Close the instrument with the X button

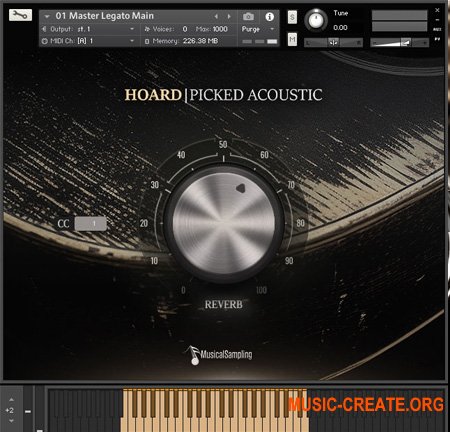437,10
